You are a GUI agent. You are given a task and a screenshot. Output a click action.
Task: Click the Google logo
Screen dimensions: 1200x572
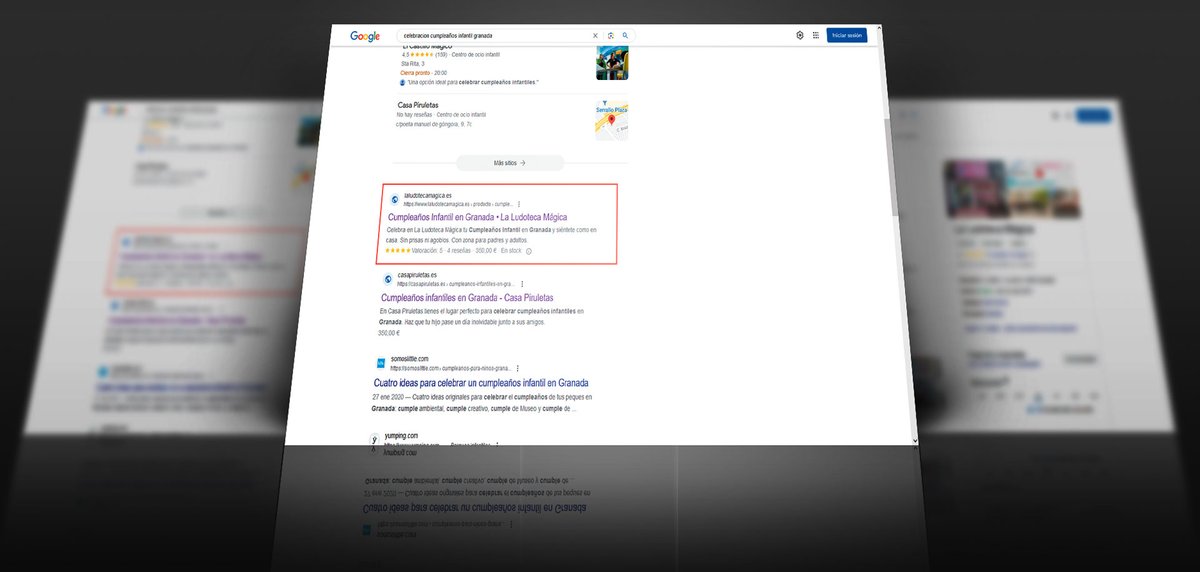tap(365, 36)
